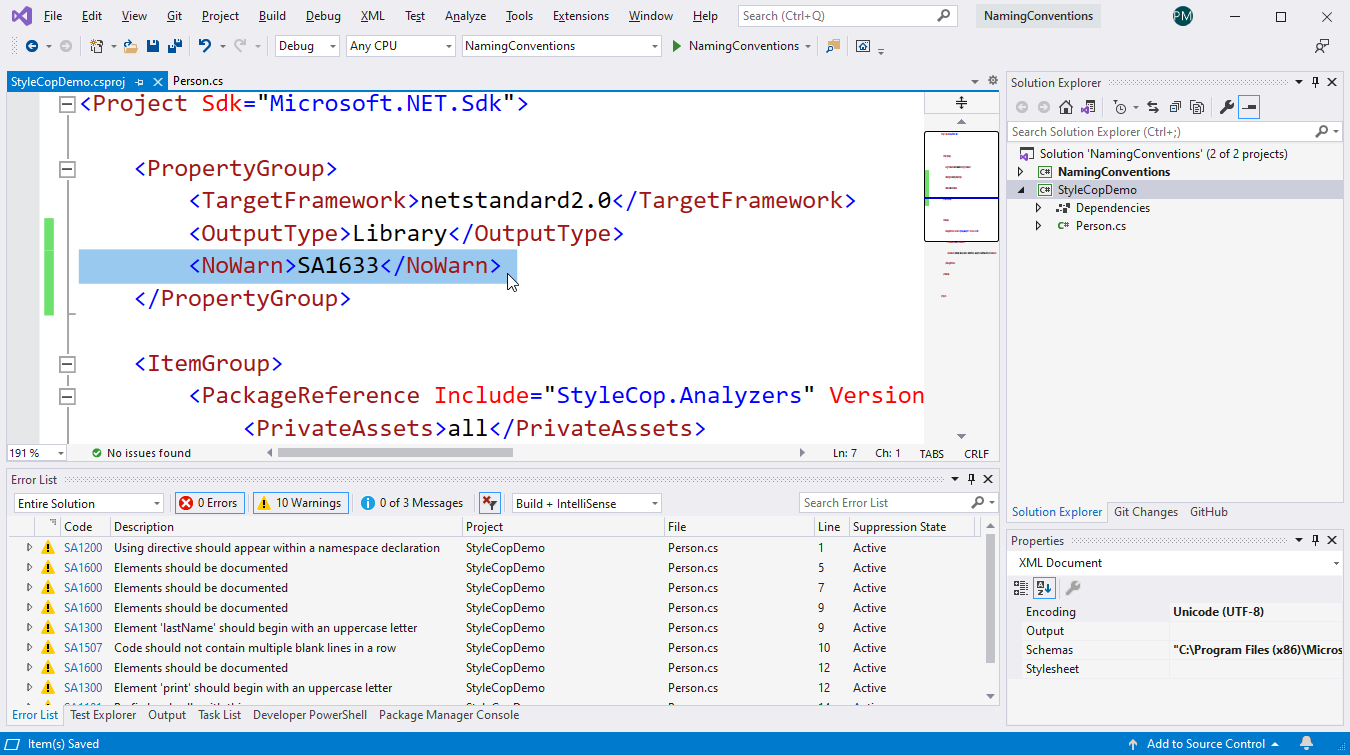Click the Categorized icon in Properties panel
Image resolution: width=1350 pixels, height=755 pixels.
pos(1023,588)
